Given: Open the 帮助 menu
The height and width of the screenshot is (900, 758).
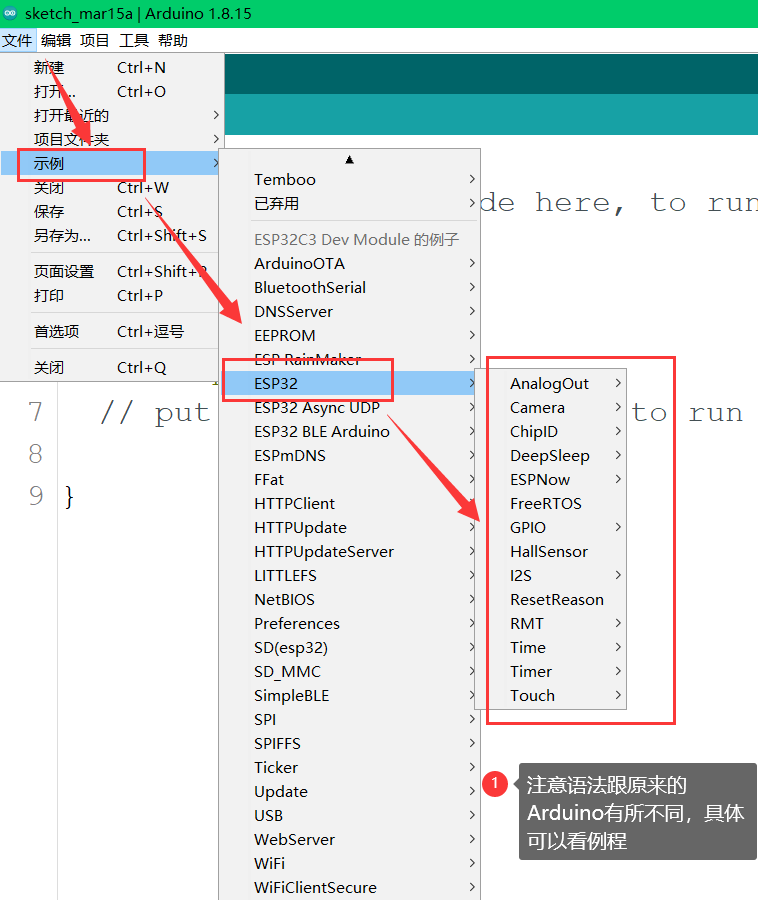Looking at the screenshot, I should [173, 41].
